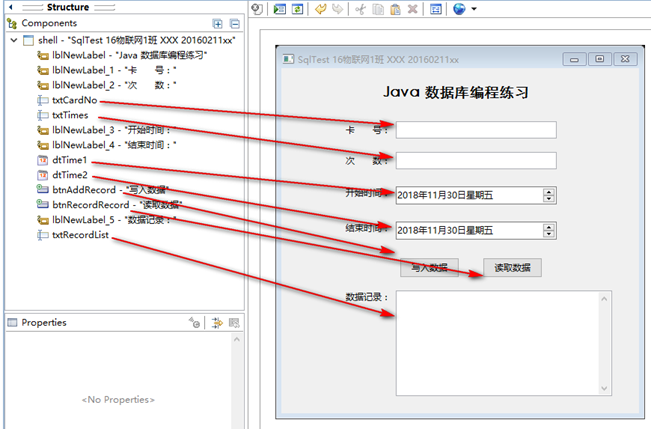Screen dimensions: 651x429
Task: Click the Delete red X toolbar icon
Action: pos(412,9)
